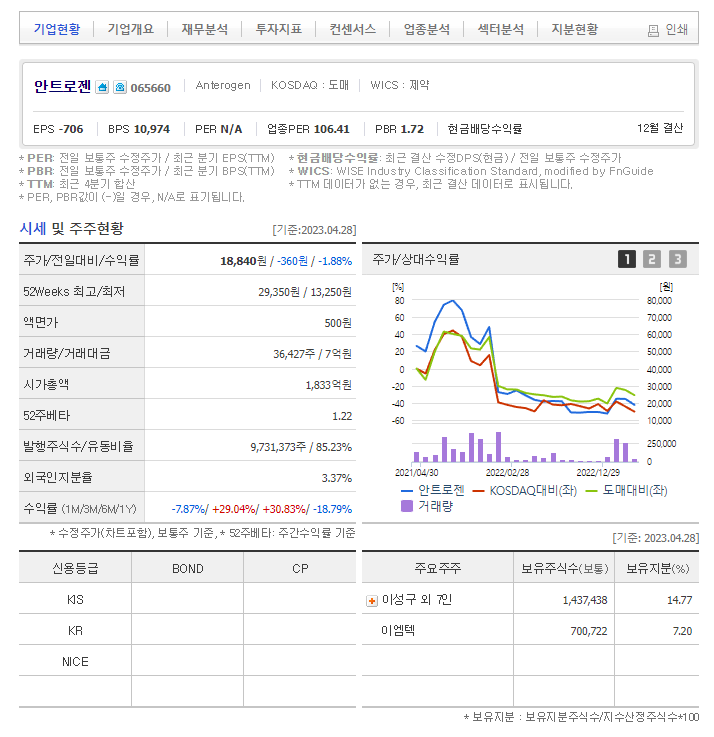
Task: Go to the 컨센서스 tab
Action: point(353,29)
